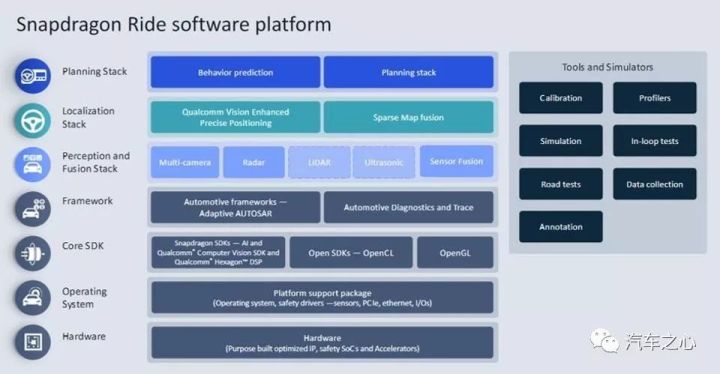720x374 pixels.
Task: Select the Sensor Fusion block
Action: [x=456, y=161]
